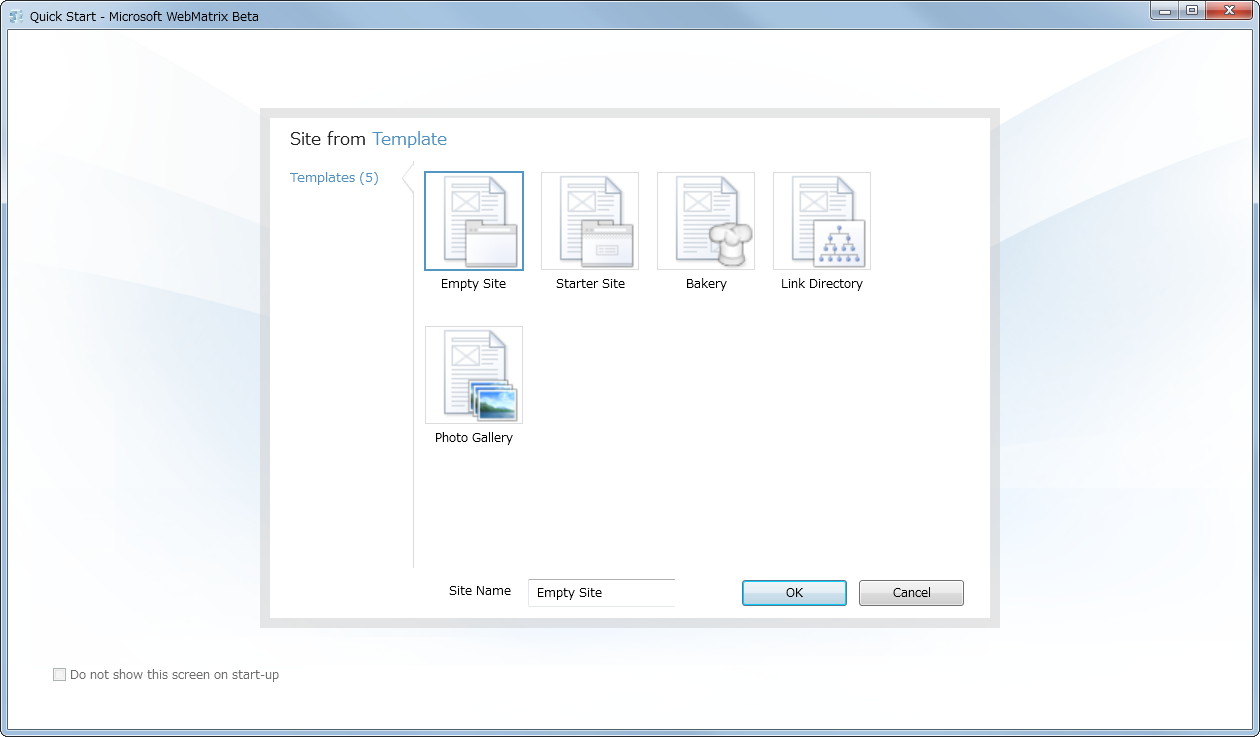Image resolution: width=1260 pixels, height=737 pixels.
Task: Choose the Photo Gallery template icon
Action: [x=474, y=375]
